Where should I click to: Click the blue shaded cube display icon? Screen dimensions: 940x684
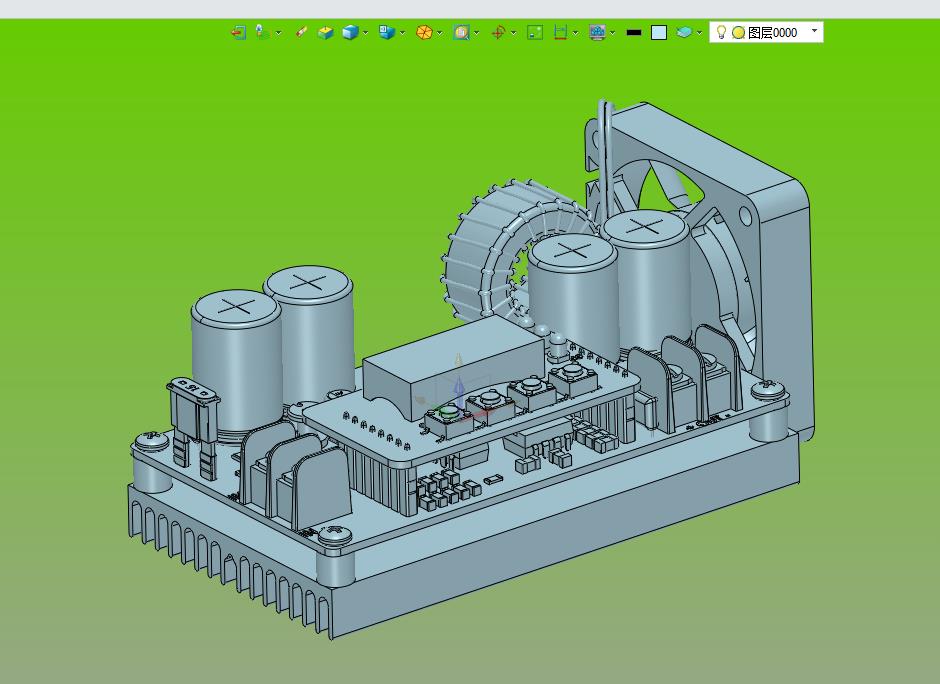[x=350, y=32]
